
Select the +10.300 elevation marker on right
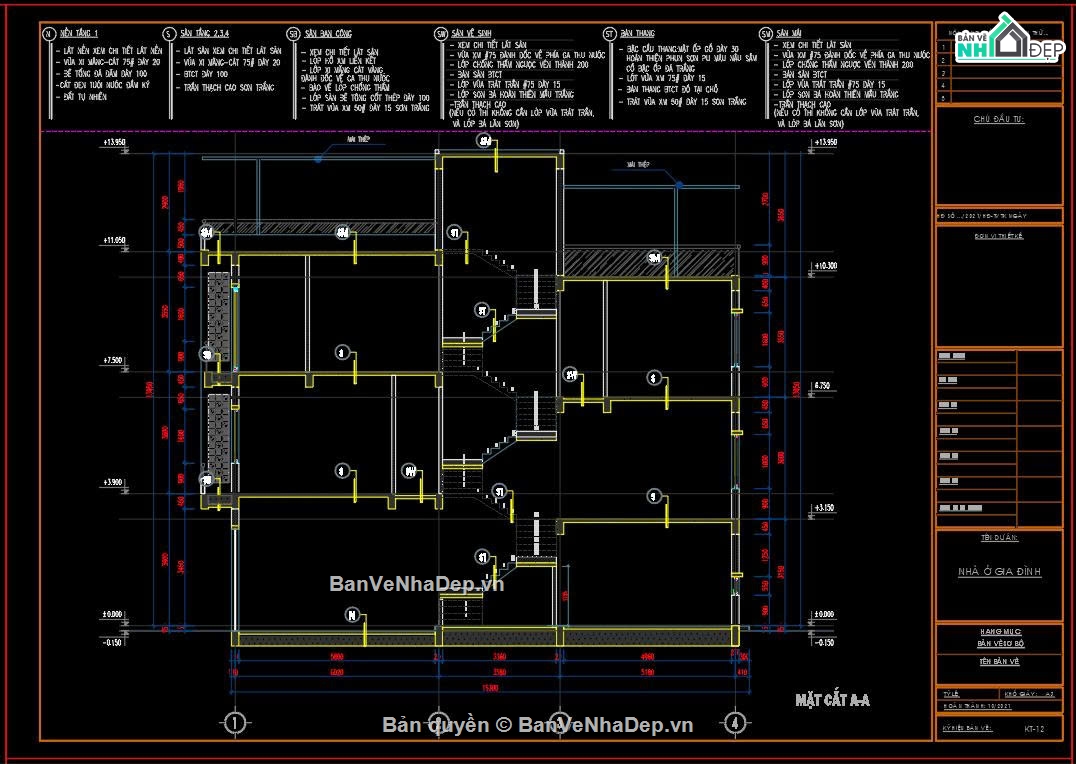[825, 266]
